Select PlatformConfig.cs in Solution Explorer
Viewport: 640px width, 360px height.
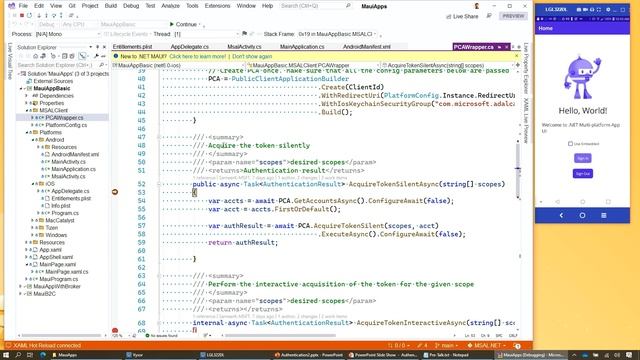[x=66, y=125]
